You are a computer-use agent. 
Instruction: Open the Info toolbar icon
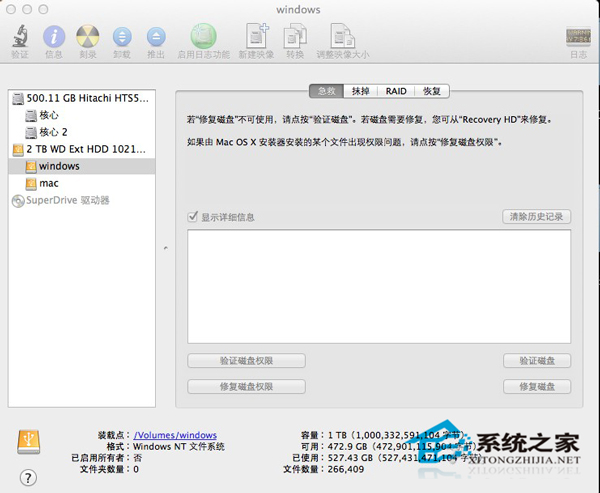(54, 37)
